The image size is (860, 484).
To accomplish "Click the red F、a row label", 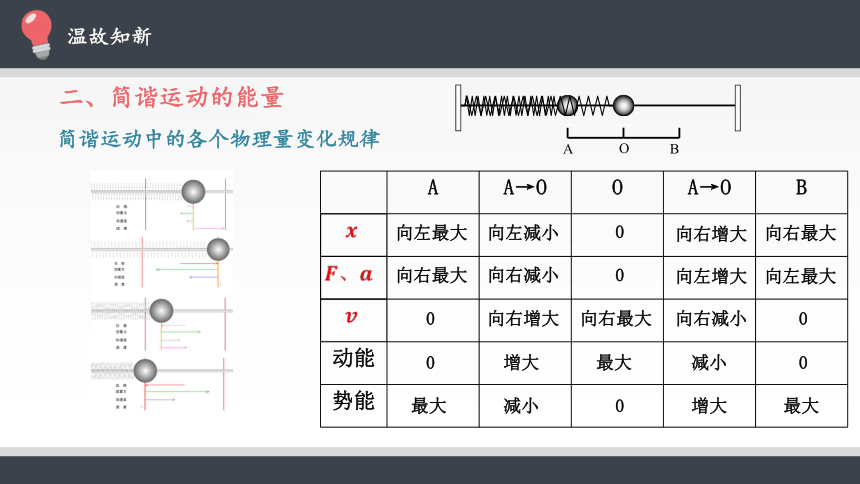I will [x=349, y=274].
